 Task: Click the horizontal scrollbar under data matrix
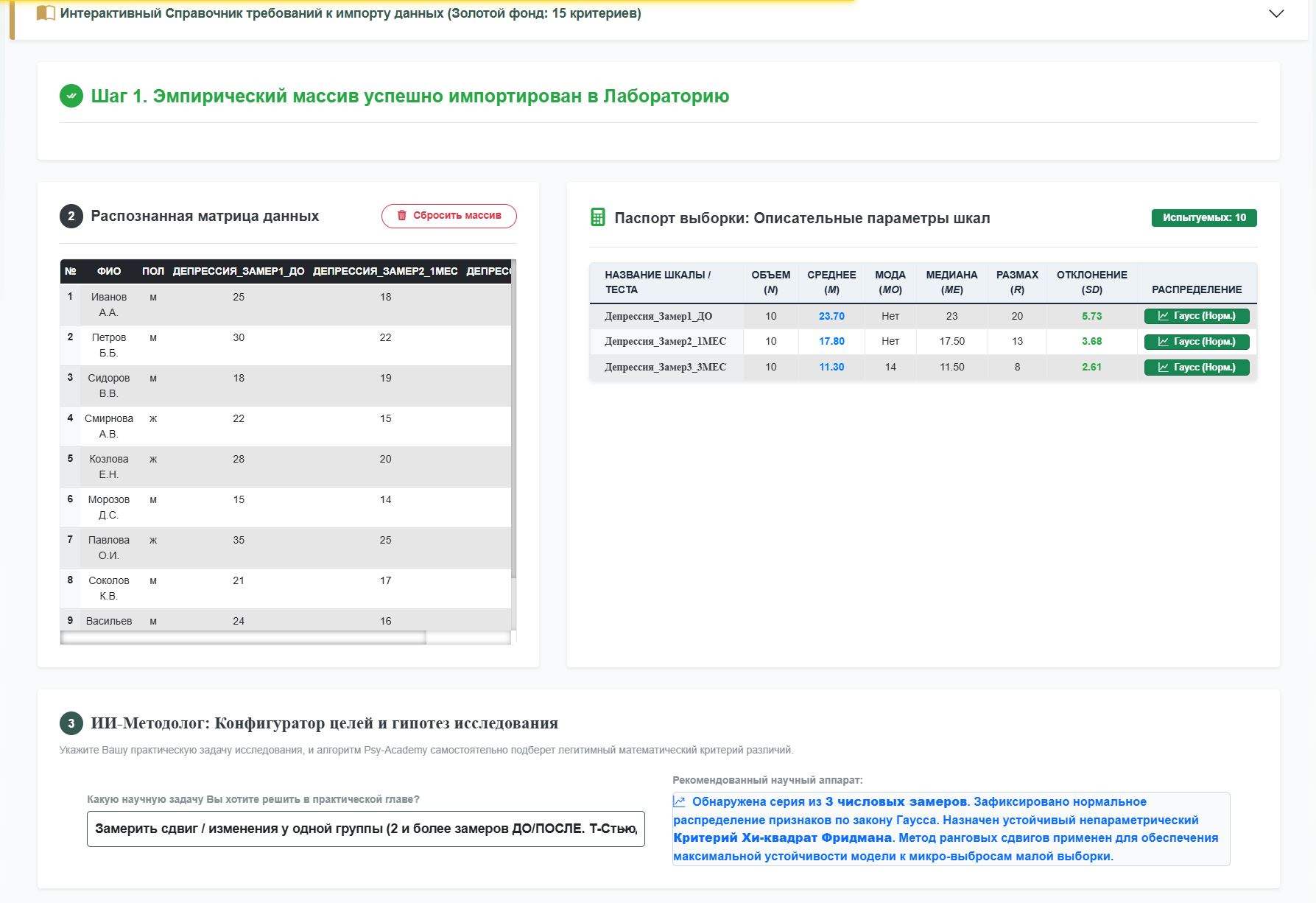[x=244, y=638]
